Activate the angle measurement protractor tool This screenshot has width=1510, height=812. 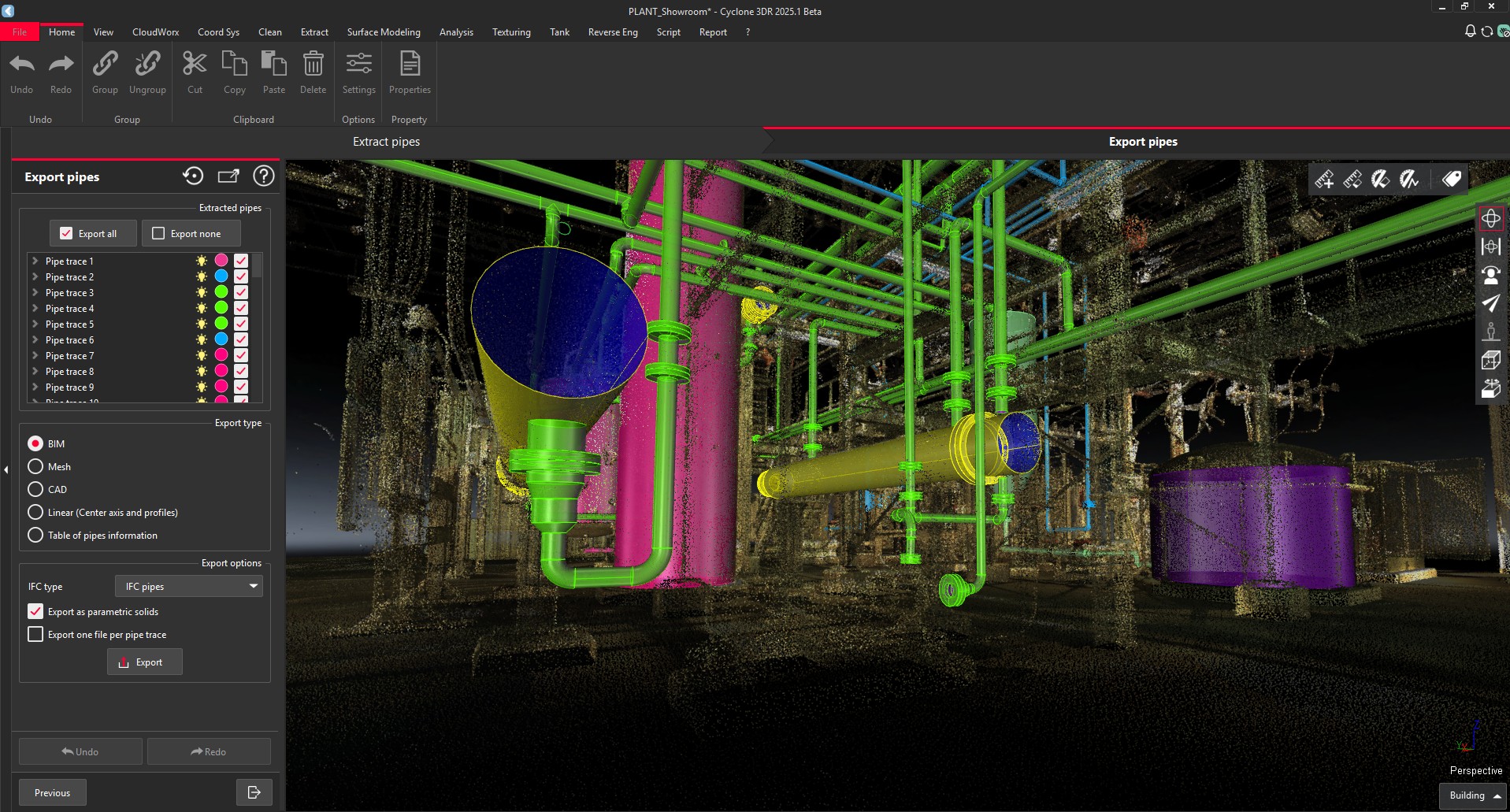point(1380,180)
